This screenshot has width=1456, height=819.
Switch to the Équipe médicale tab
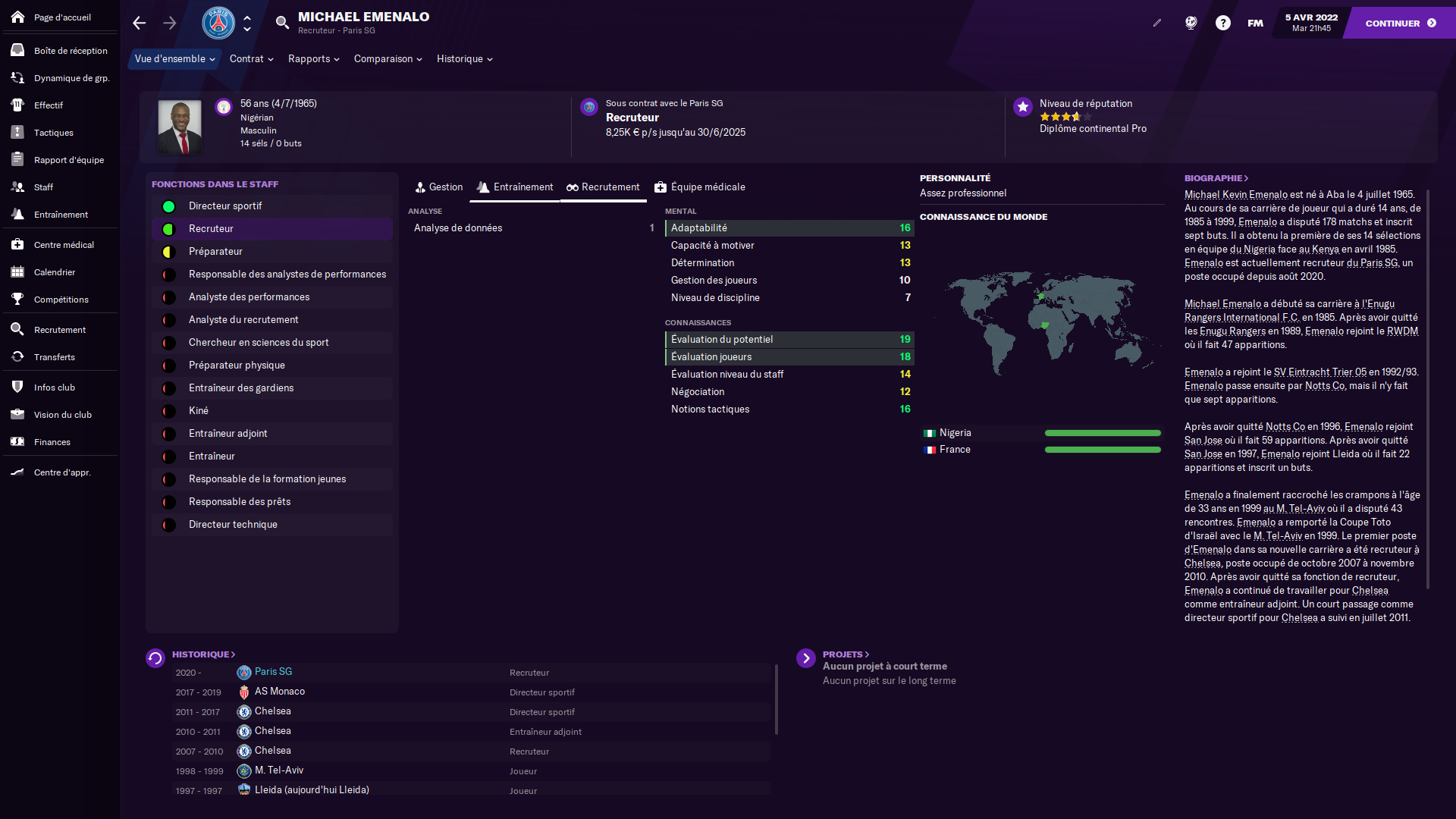pyautogui.click(x=700, y=187)
